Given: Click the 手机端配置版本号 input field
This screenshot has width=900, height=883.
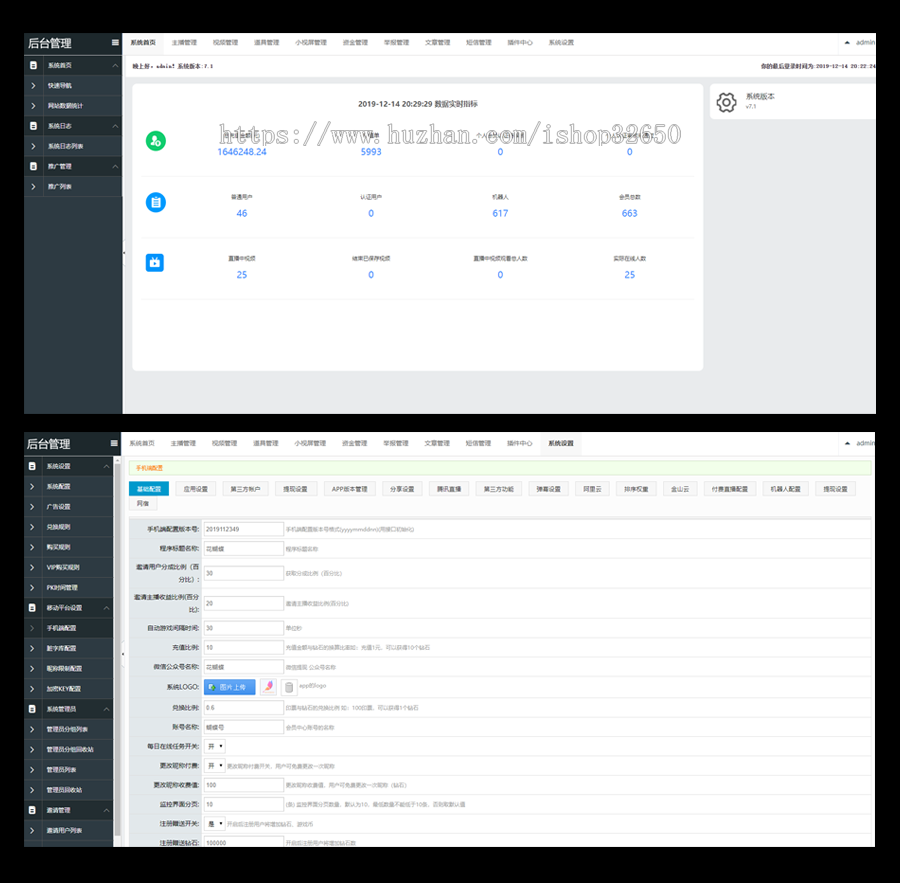Looking at the screenshot, I should click(243, 529).
